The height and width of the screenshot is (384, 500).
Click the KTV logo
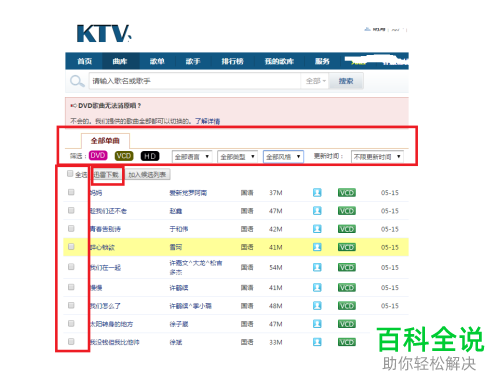[x=104, y=33]
